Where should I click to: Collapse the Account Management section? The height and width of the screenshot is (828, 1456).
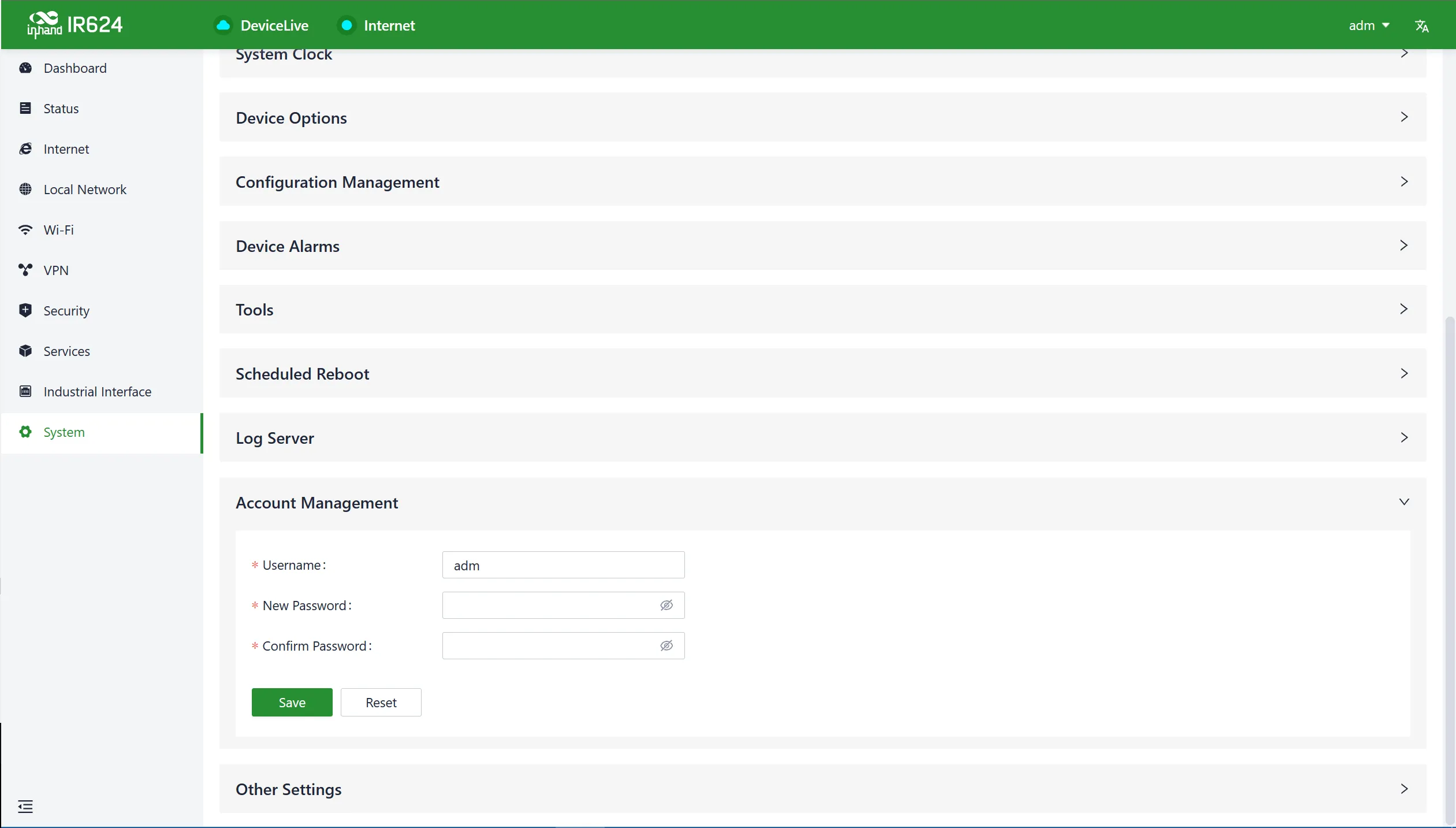pyautogui.click(x=822, y=502)
